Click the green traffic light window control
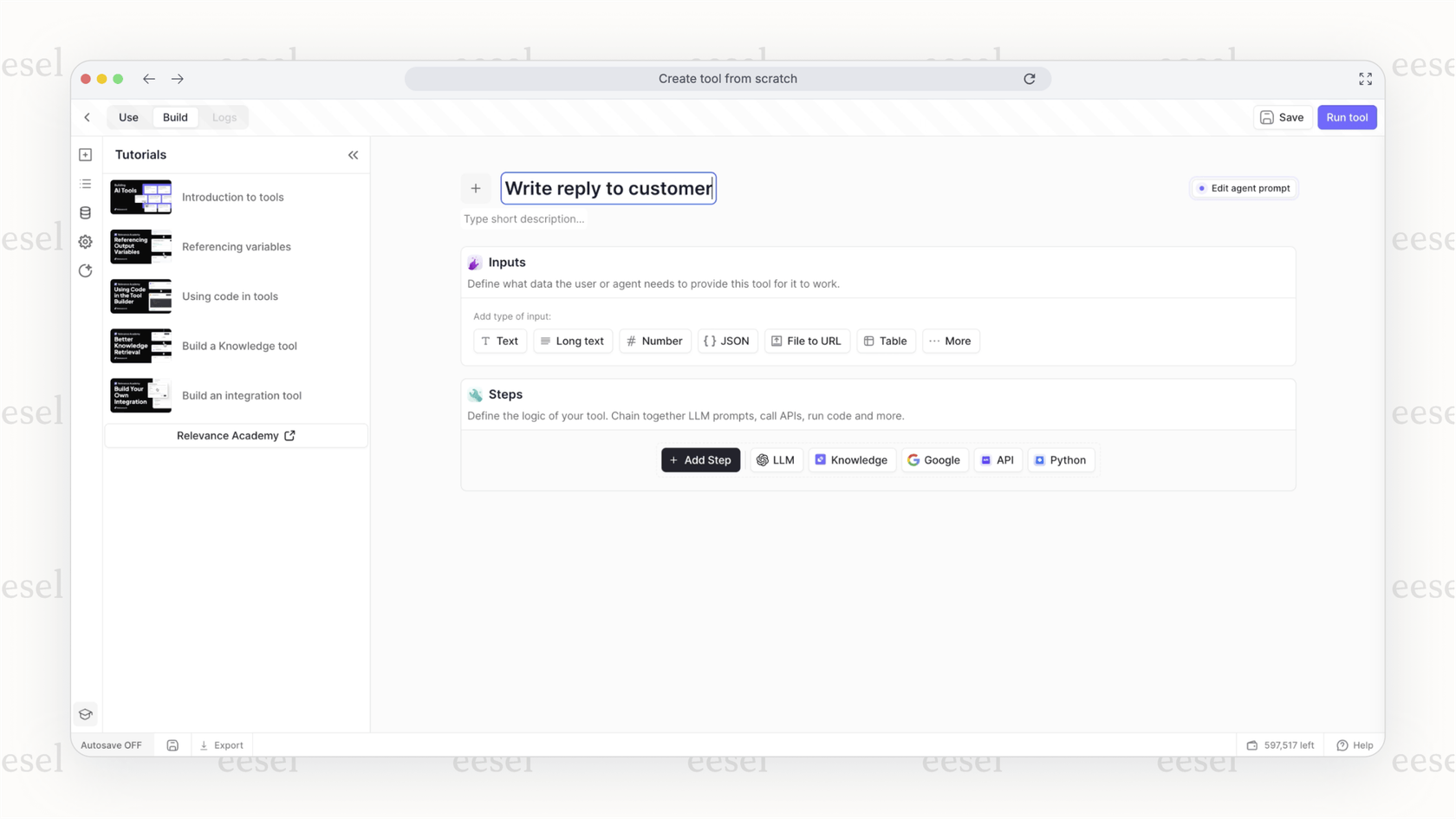Image resolution: width=1456 pixels, height=819 pixels. (118, 78)
